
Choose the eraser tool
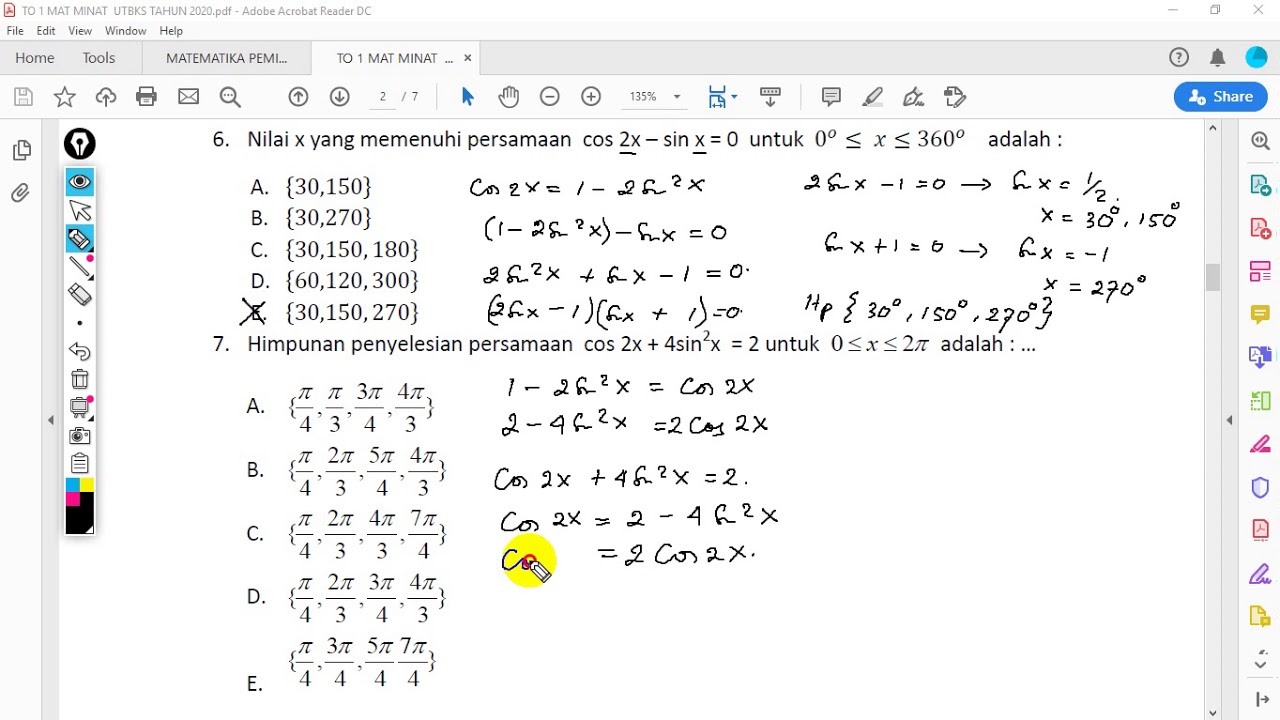(x=80, y=294)
